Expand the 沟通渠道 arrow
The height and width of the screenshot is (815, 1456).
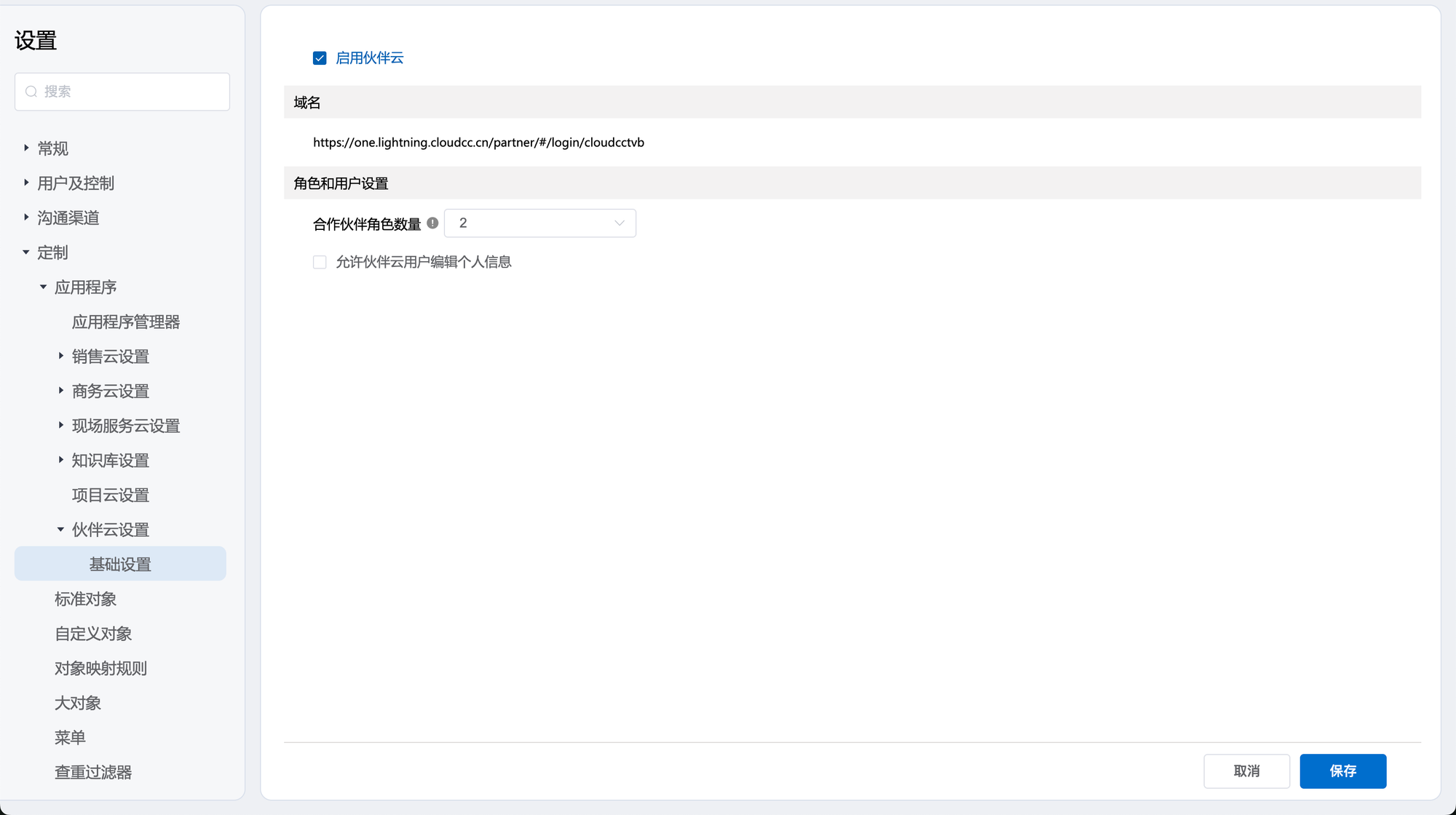pyautogui.click(x=26, y=218)
